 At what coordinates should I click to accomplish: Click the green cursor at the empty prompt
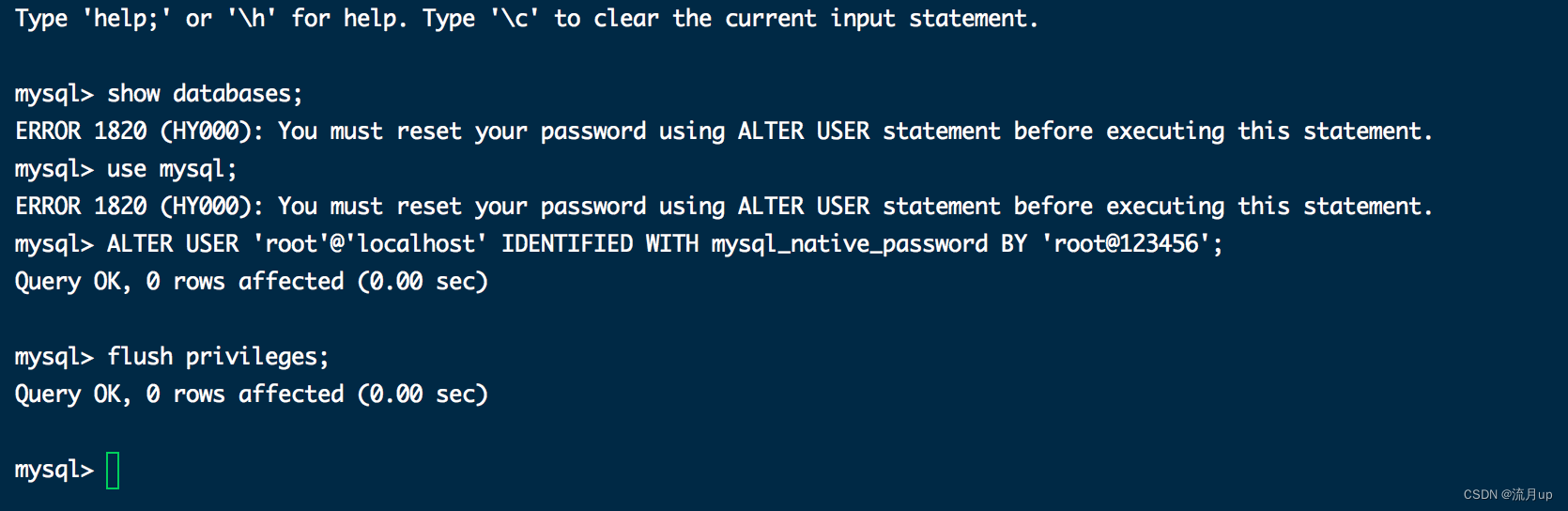click(x=113, y=471)
